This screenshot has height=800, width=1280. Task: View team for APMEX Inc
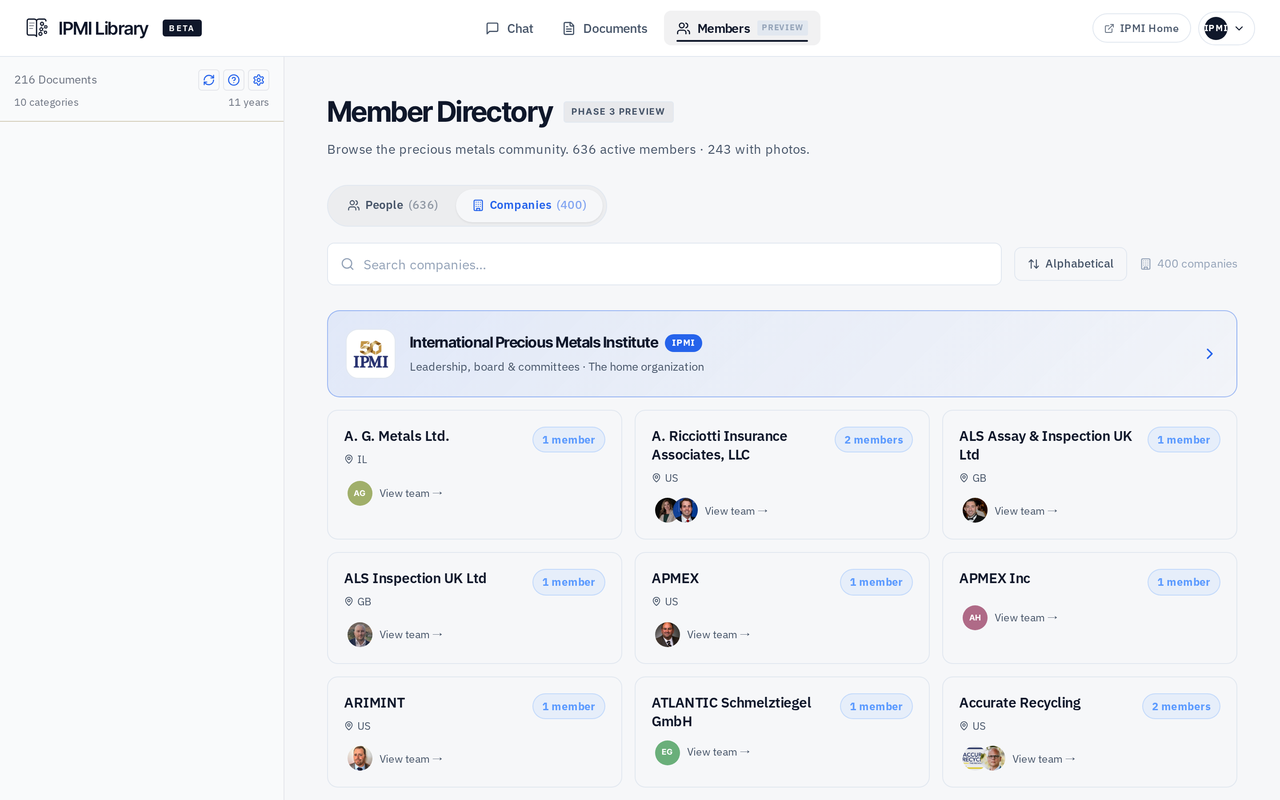(x=1026, y=618)
